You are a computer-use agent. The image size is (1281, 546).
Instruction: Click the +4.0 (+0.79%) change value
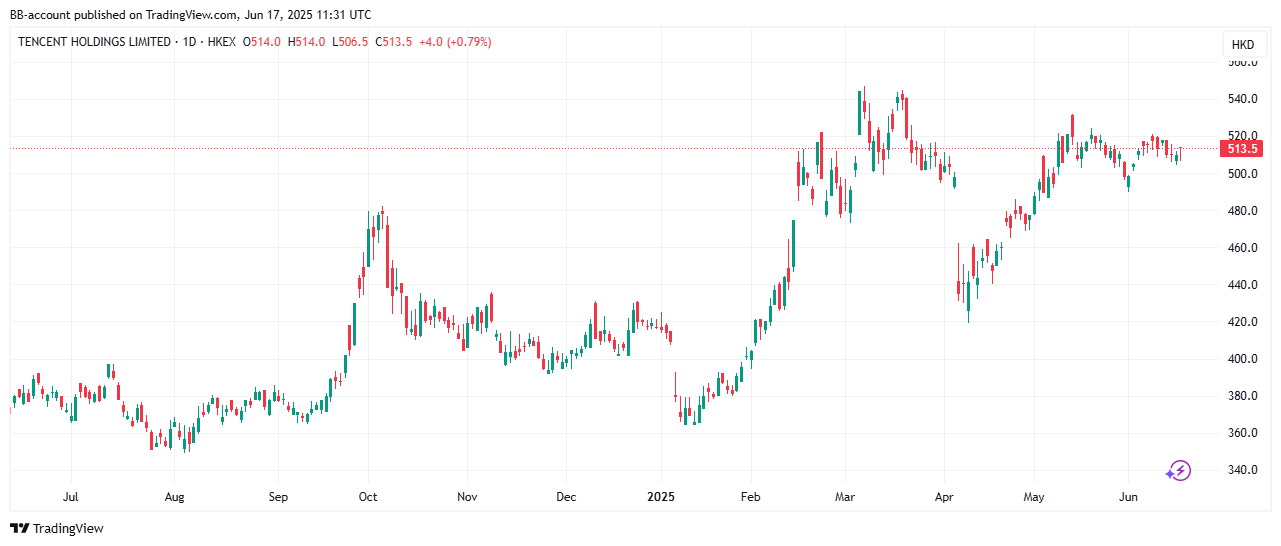455,42
